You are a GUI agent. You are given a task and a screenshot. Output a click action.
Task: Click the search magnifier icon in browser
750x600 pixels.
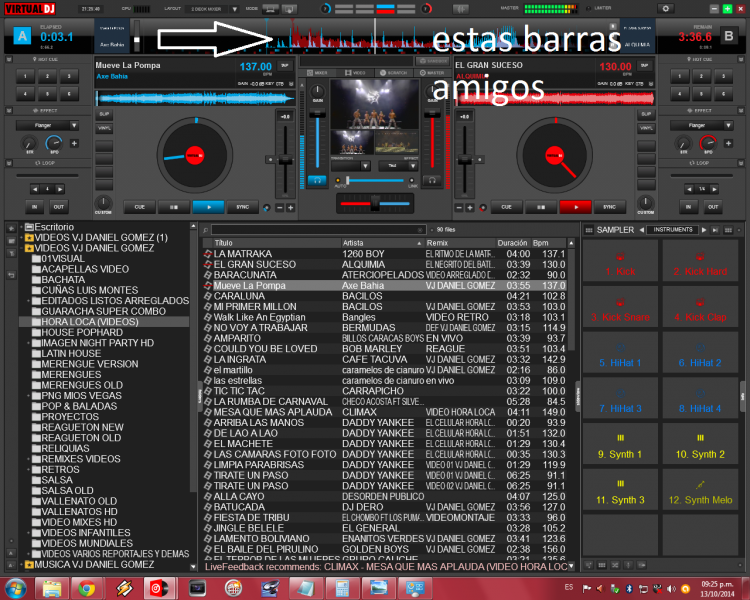[x=206, y=230]
